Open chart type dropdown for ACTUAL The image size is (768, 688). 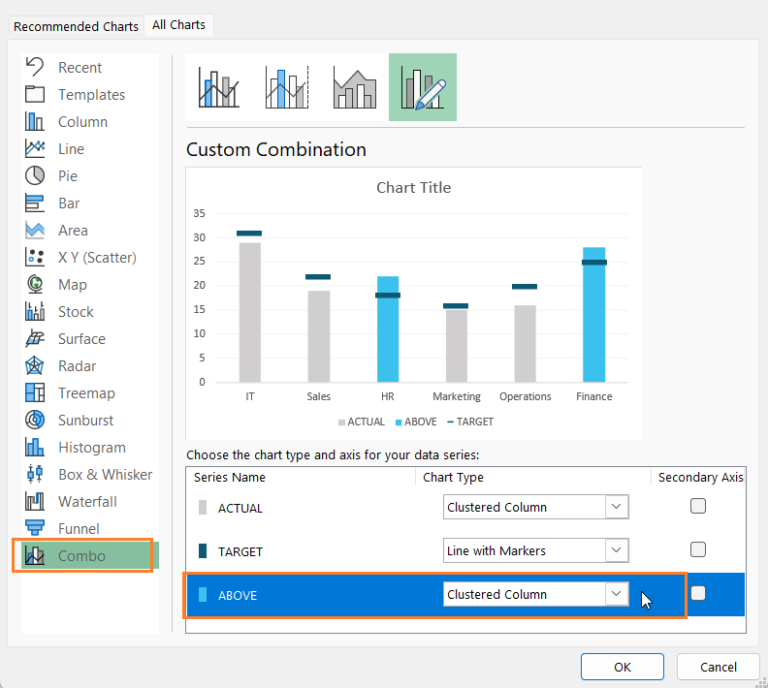pyautogui.click(x=617, y=507)
